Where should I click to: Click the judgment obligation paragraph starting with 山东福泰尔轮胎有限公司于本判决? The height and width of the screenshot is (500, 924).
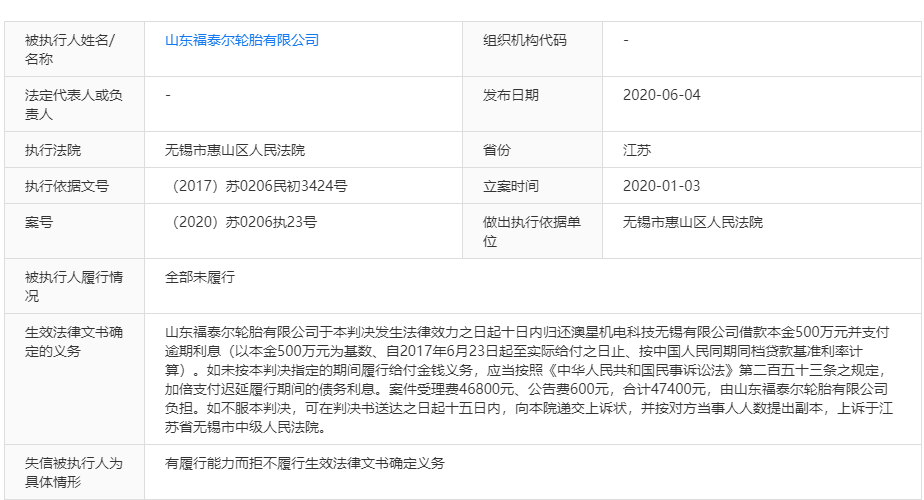pos(529,380)
